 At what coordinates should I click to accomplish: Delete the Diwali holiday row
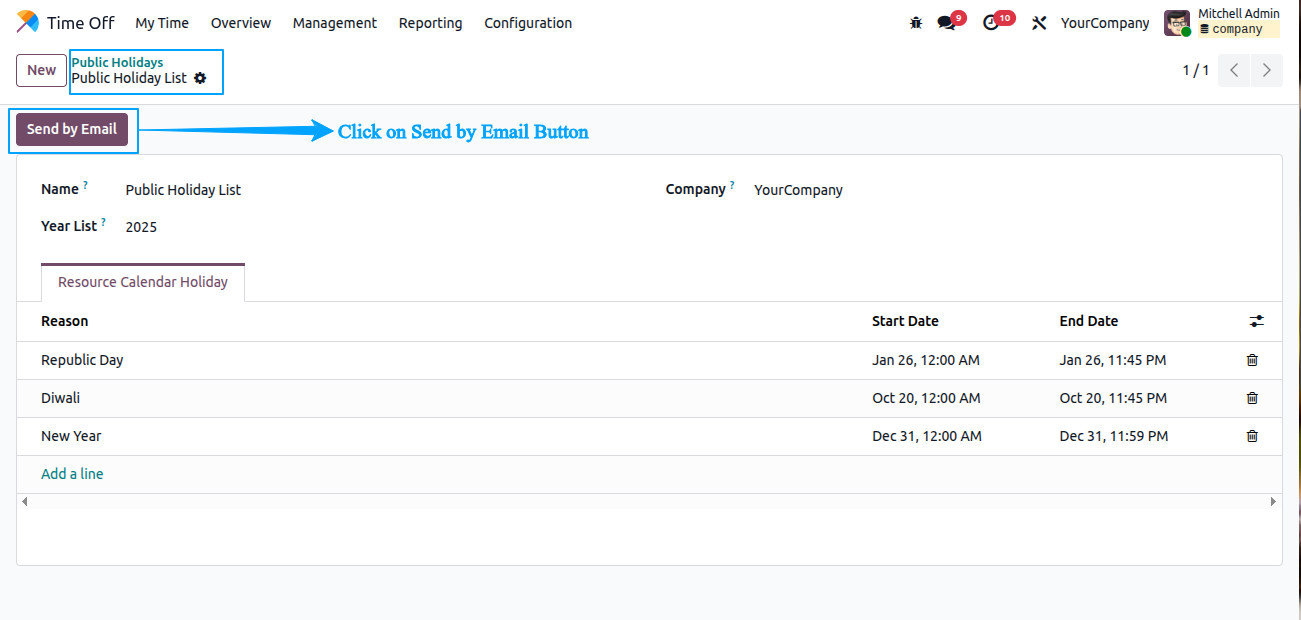tap(1252, 398)
